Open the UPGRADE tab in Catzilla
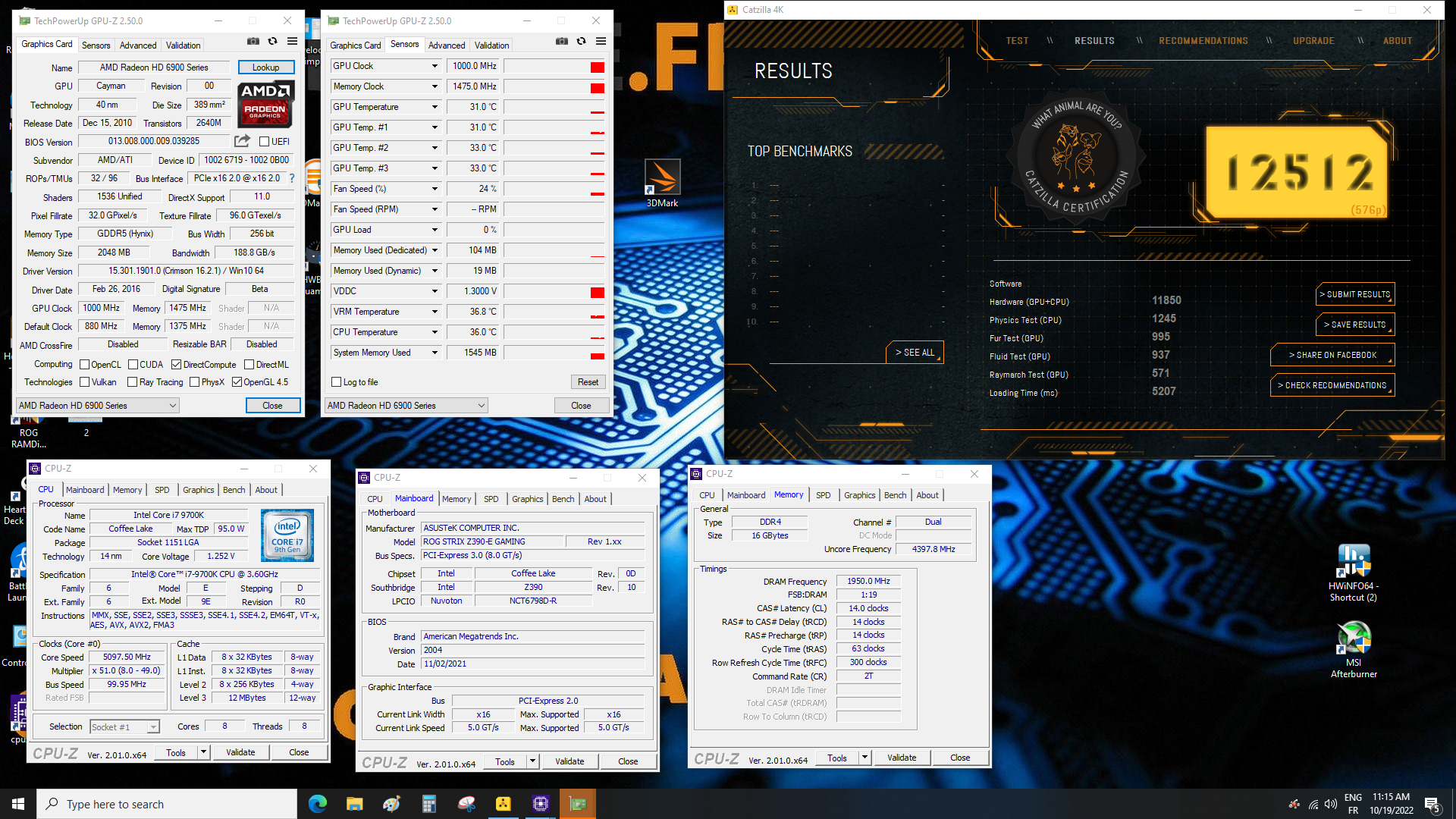Screen dimensions: 1456x819 coord(1313,41)
